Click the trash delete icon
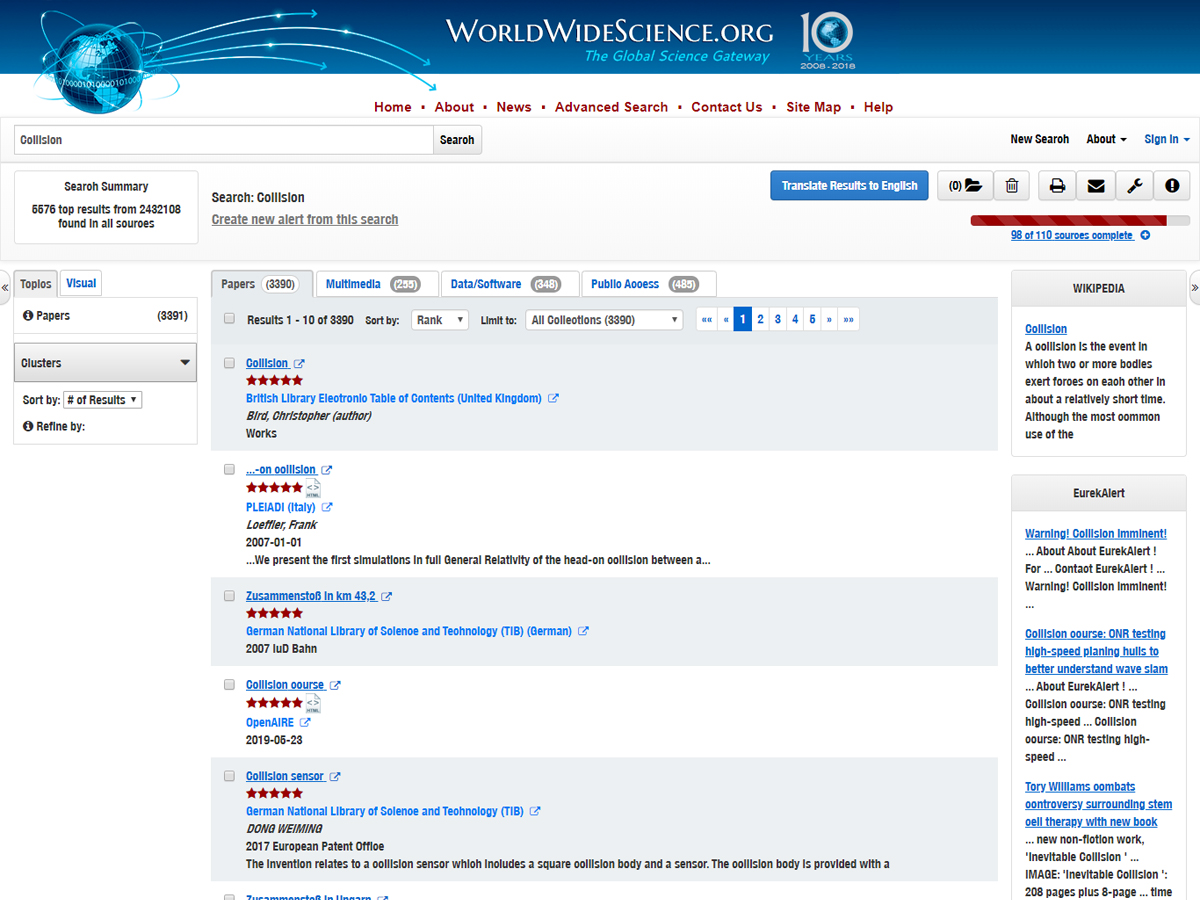Screen dimensions: 1200x900 [1012, 186]
